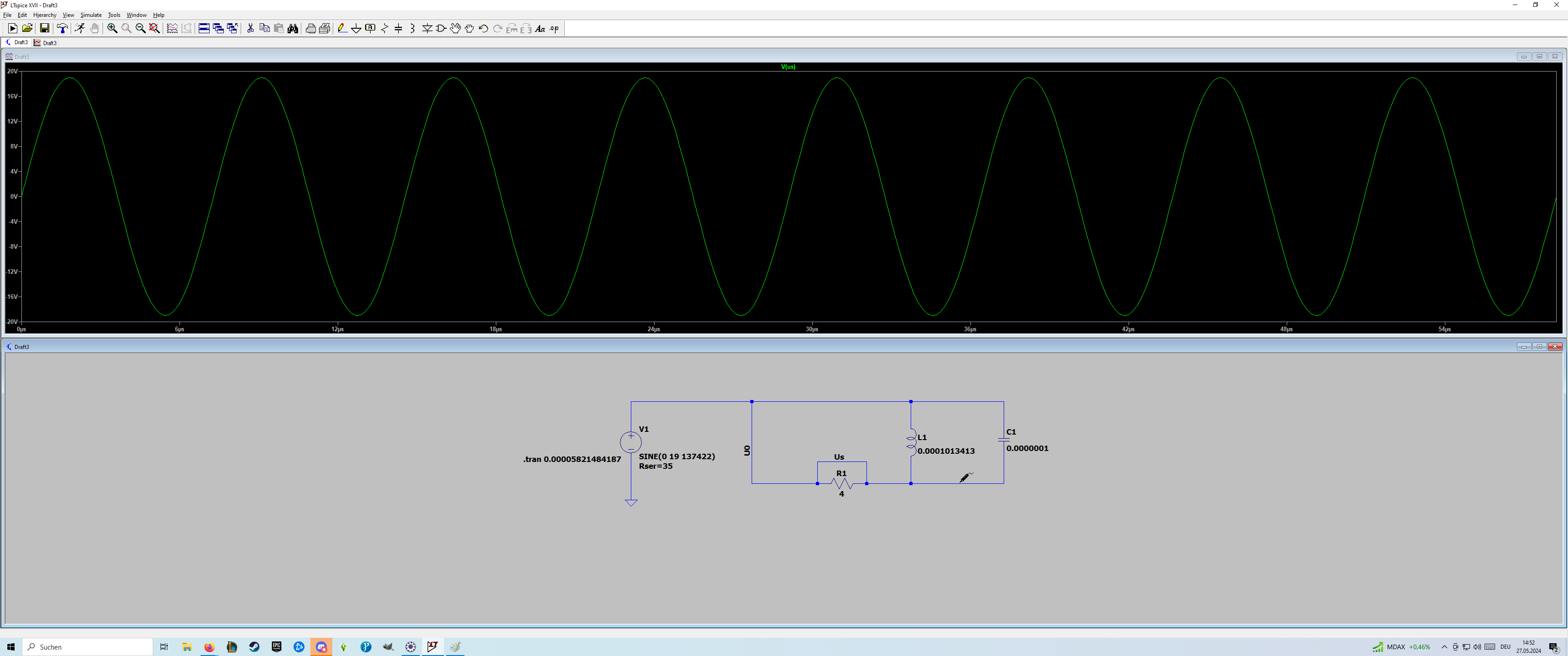Image resolution: width=1568 pixels, height=656 pixels.
Task: Click the .tran directive text in schematic
Action: point(572,460)
